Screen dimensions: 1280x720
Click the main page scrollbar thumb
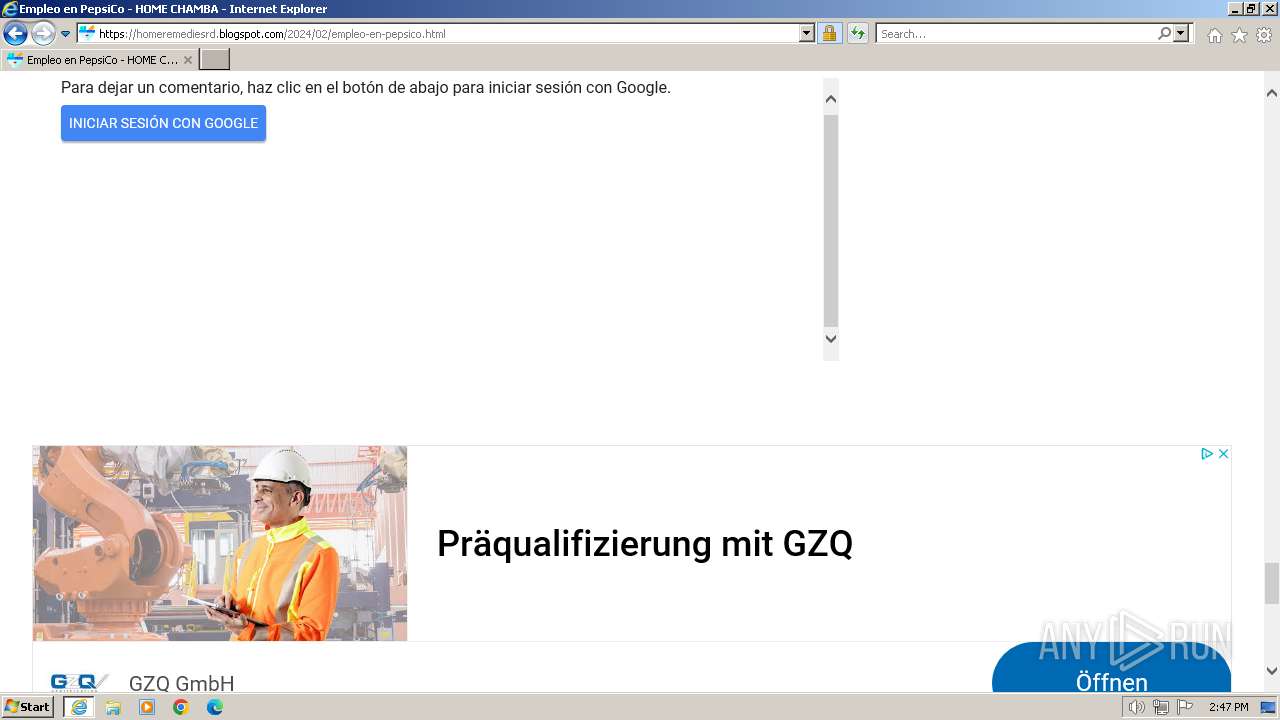pos(1272,583)
